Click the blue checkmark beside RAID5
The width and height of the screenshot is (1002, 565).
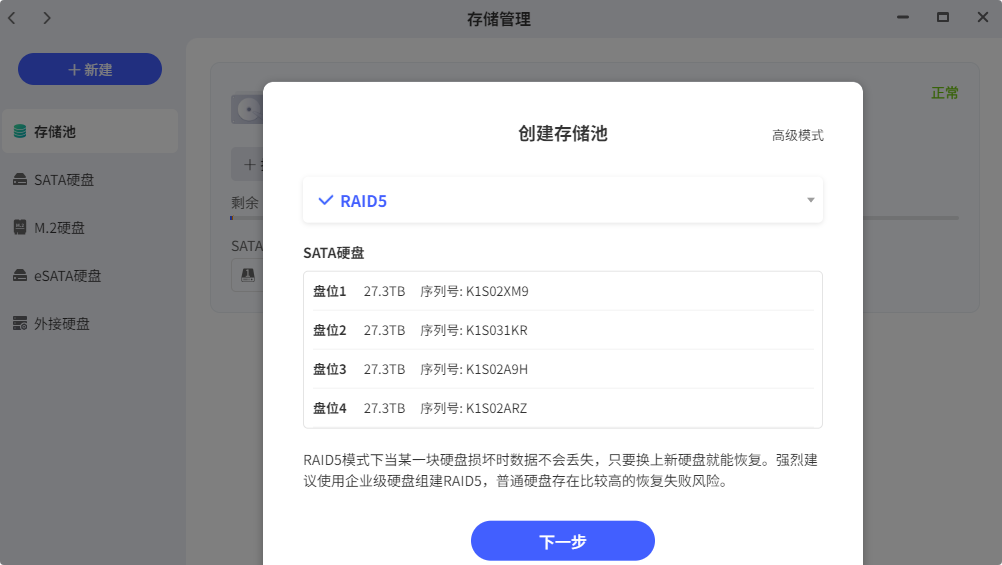[325, 201]
